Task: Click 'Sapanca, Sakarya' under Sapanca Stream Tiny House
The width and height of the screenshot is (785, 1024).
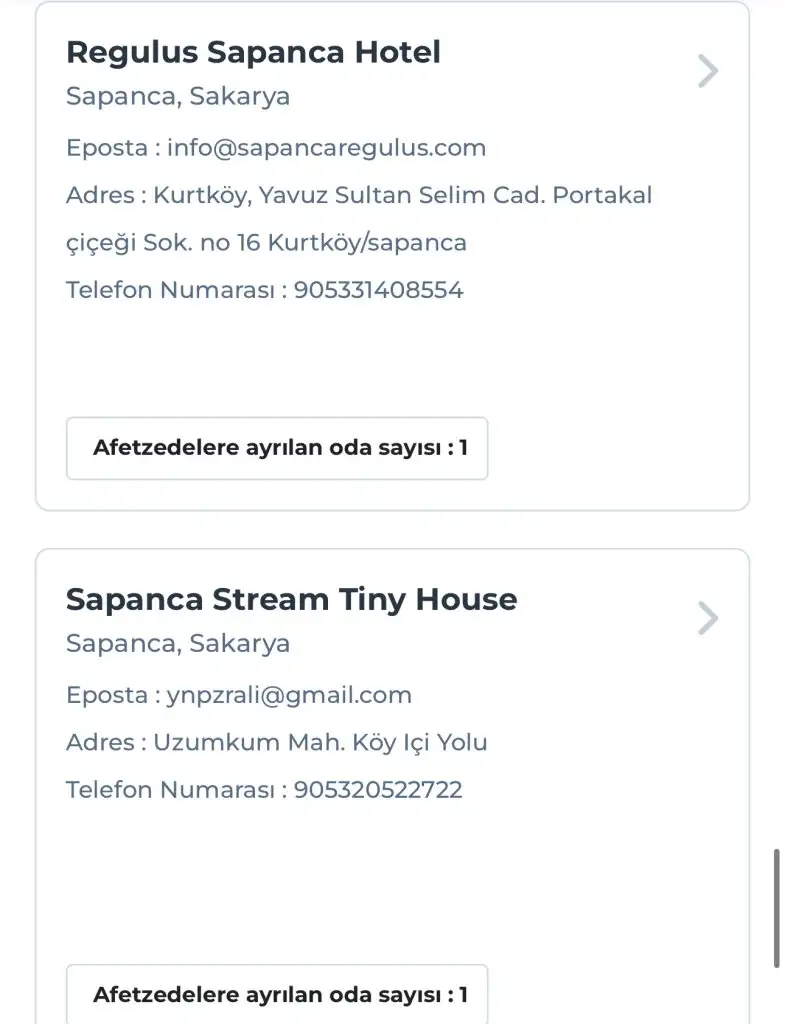Action: 178,643
